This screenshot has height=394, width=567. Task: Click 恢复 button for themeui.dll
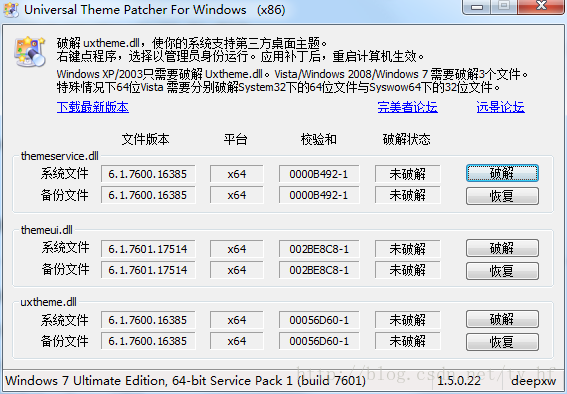[502, 271]
